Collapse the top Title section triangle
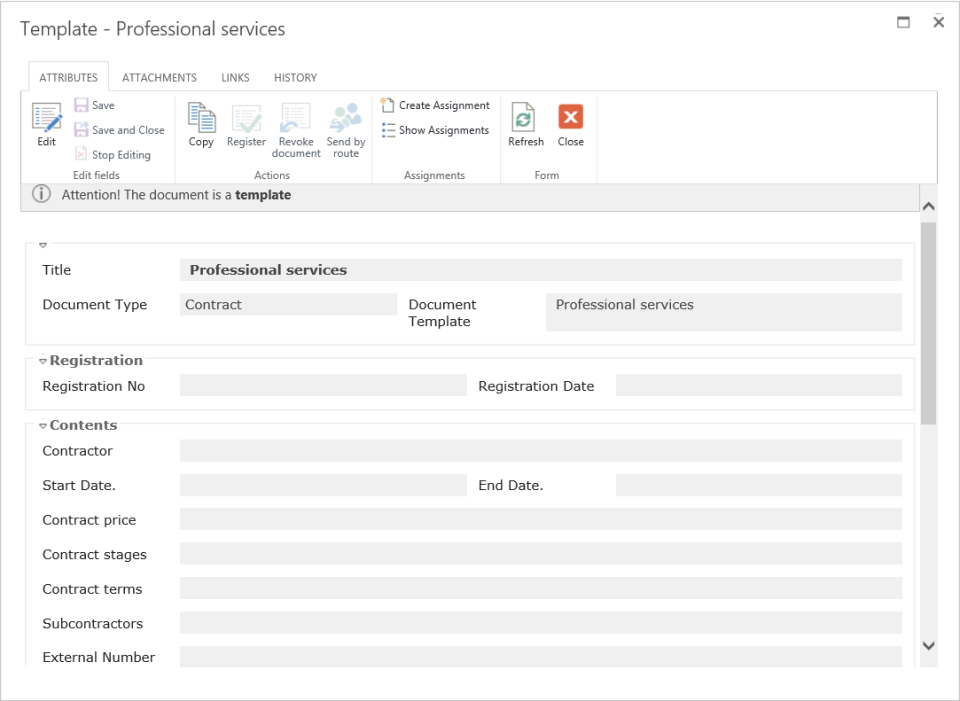Image resolution: width=960 pixels, height=701 pixels. coord(43,245)
